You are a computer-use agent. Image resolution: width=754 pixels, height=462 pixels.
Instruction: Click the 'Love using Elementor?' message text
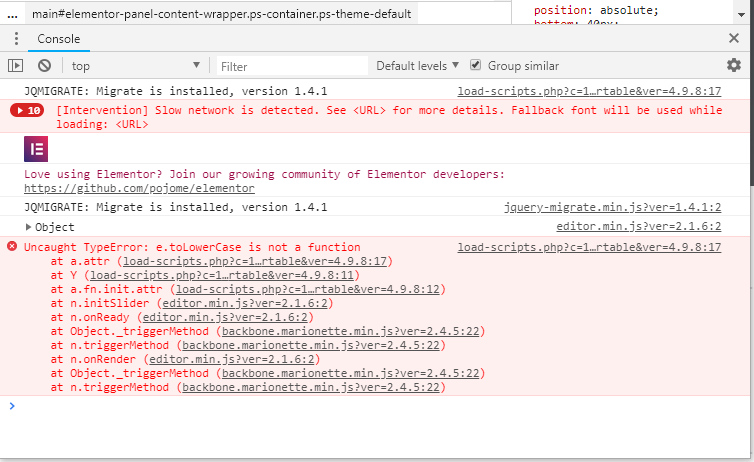pos(264,174)
